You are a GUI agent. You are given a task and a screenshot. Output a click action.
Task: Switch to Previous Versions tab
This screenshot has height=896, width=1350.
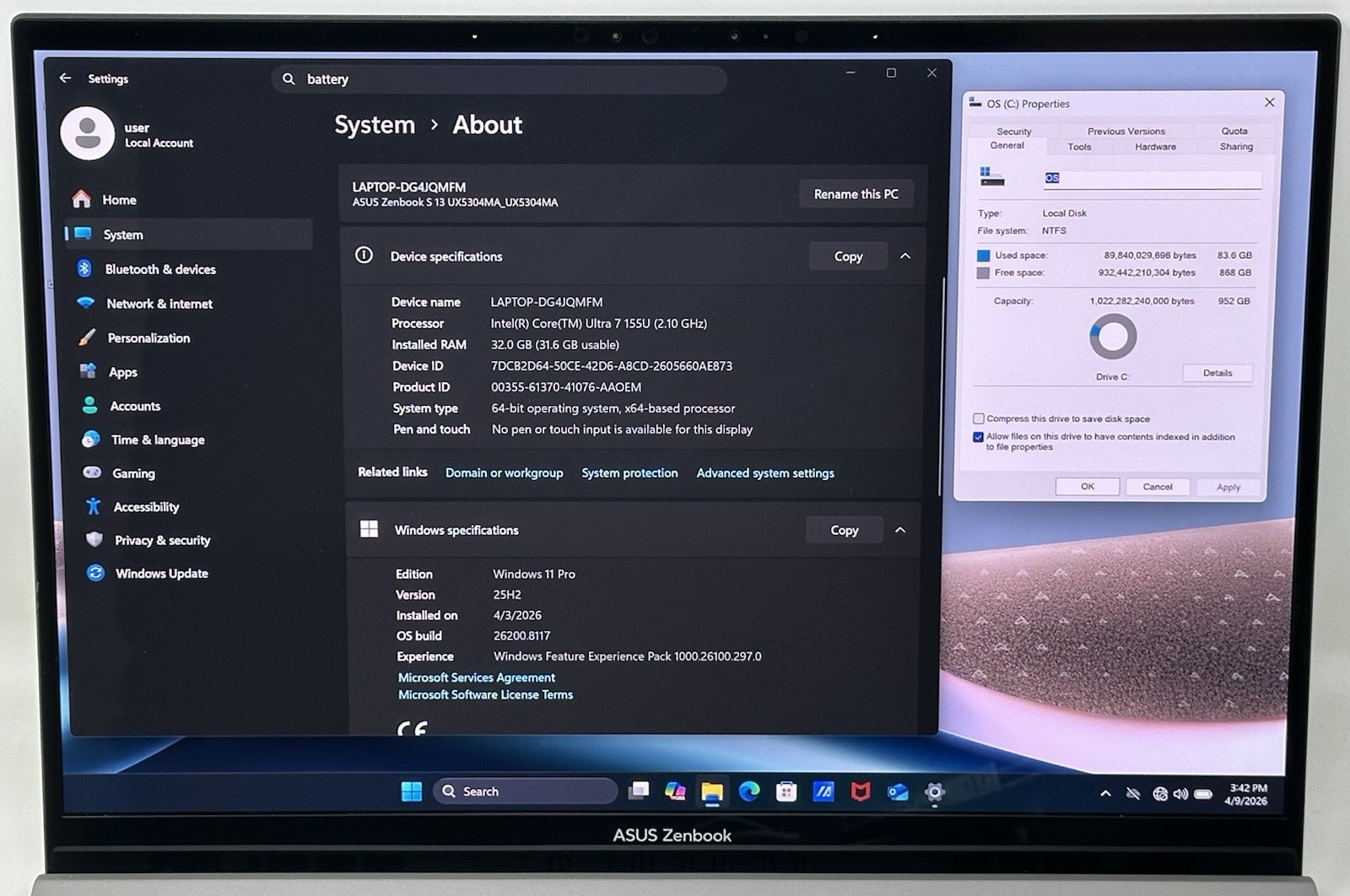1126,131
